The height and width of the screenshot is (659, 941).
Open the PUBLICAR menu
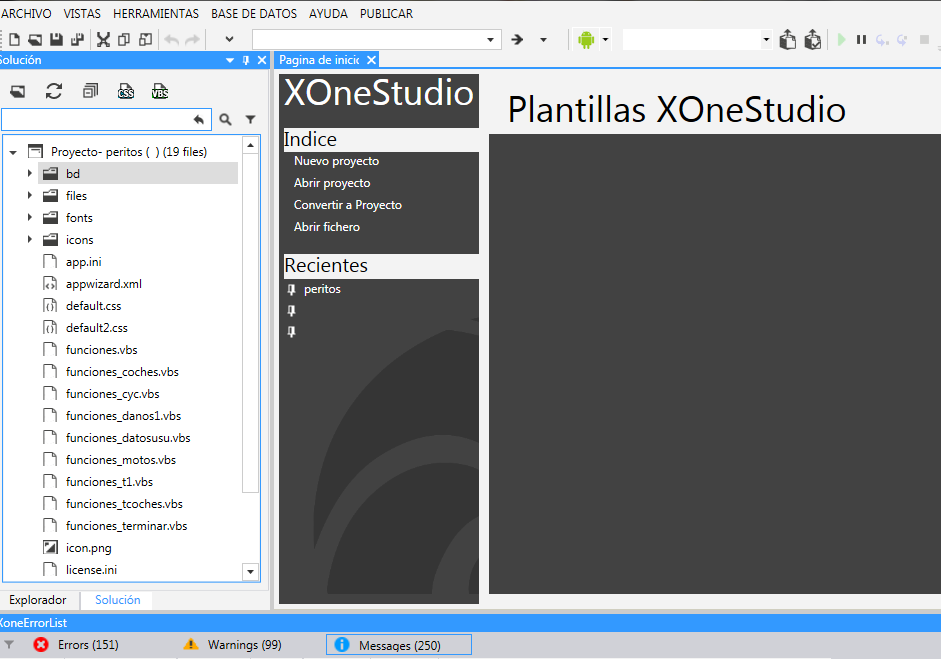coord(386,13)
